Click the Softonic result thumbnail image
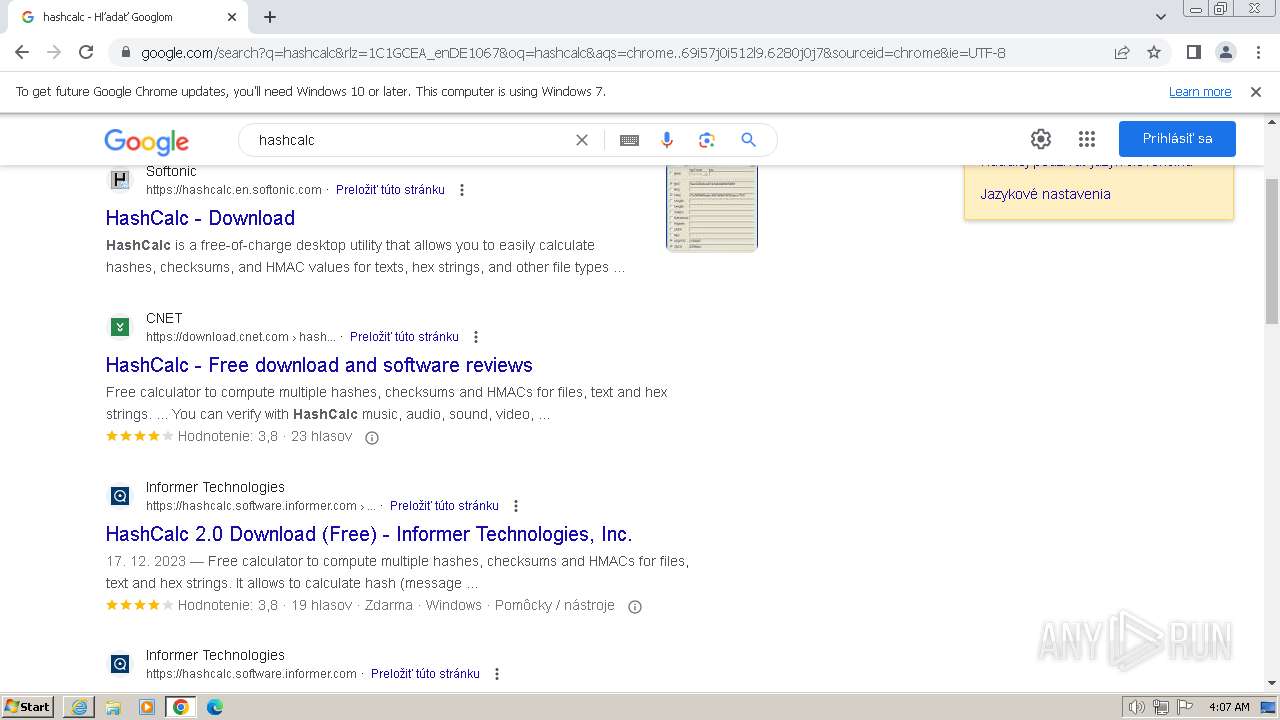 [x=712, y=207]
